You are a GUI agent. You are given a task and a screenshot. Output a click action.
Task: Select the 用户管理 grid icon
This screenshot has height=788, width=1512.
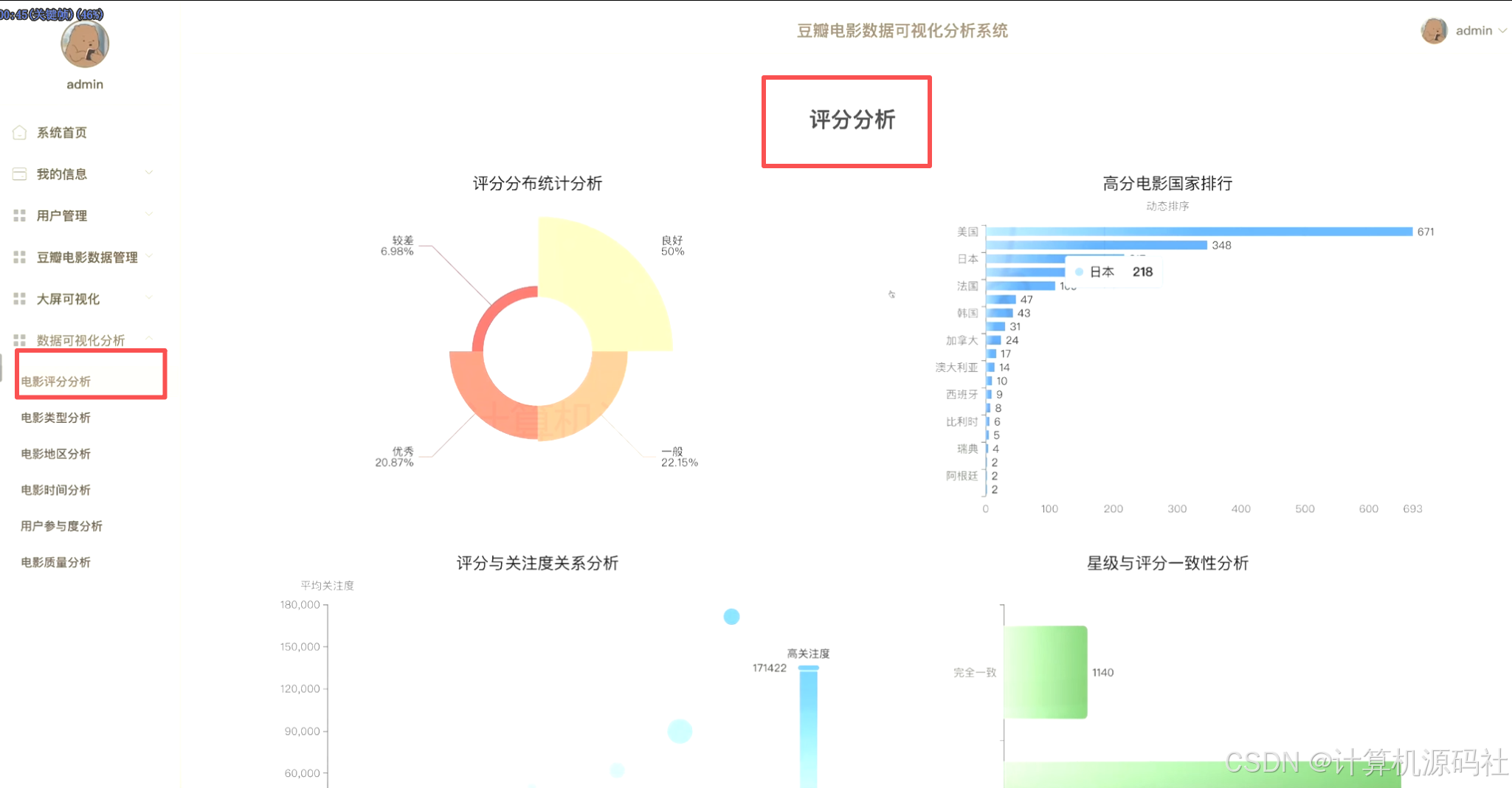tap(20, 215)
